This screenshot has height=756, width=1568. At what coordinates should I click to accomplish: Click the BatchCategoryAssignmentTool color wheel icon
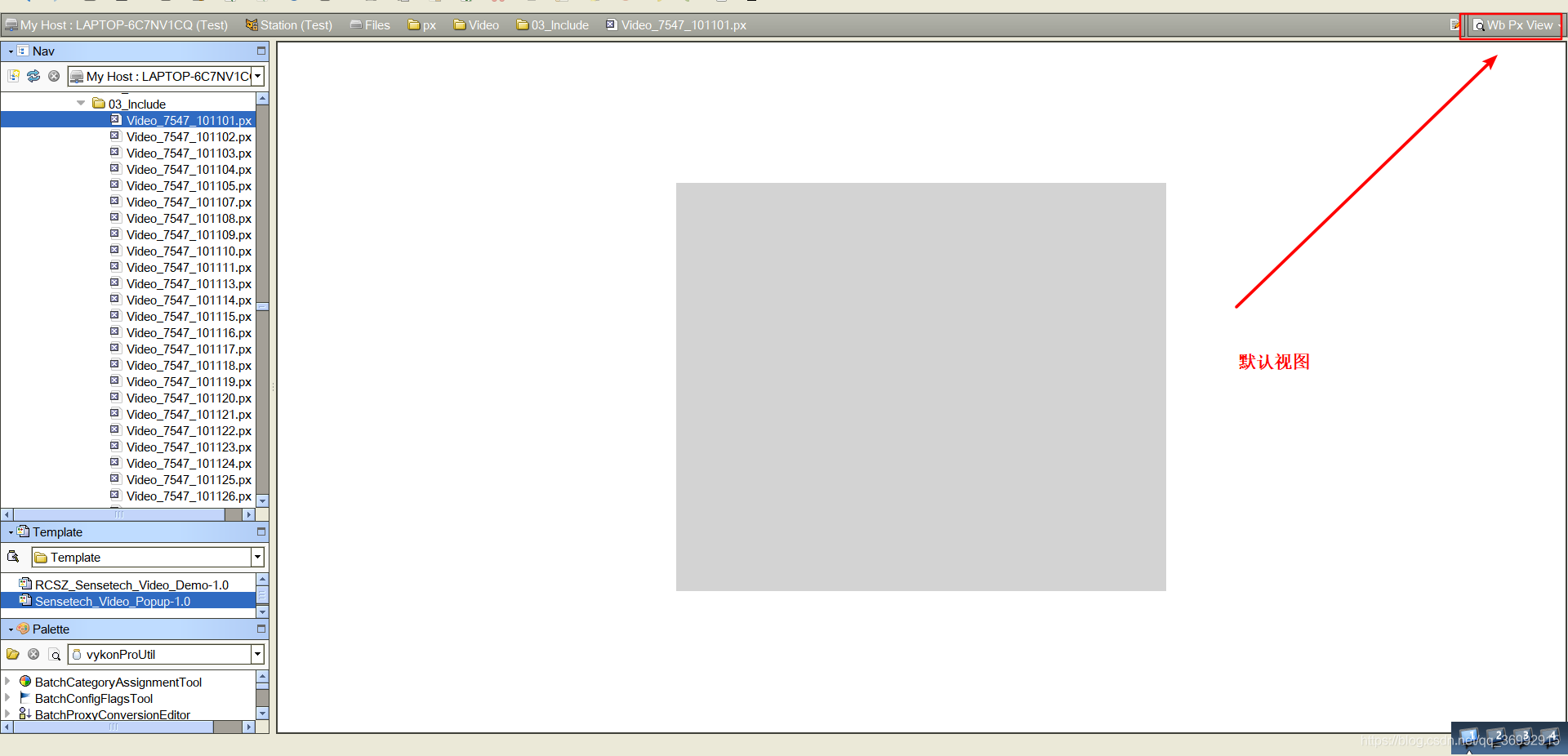pyautogui.click(x=25, y=682)
